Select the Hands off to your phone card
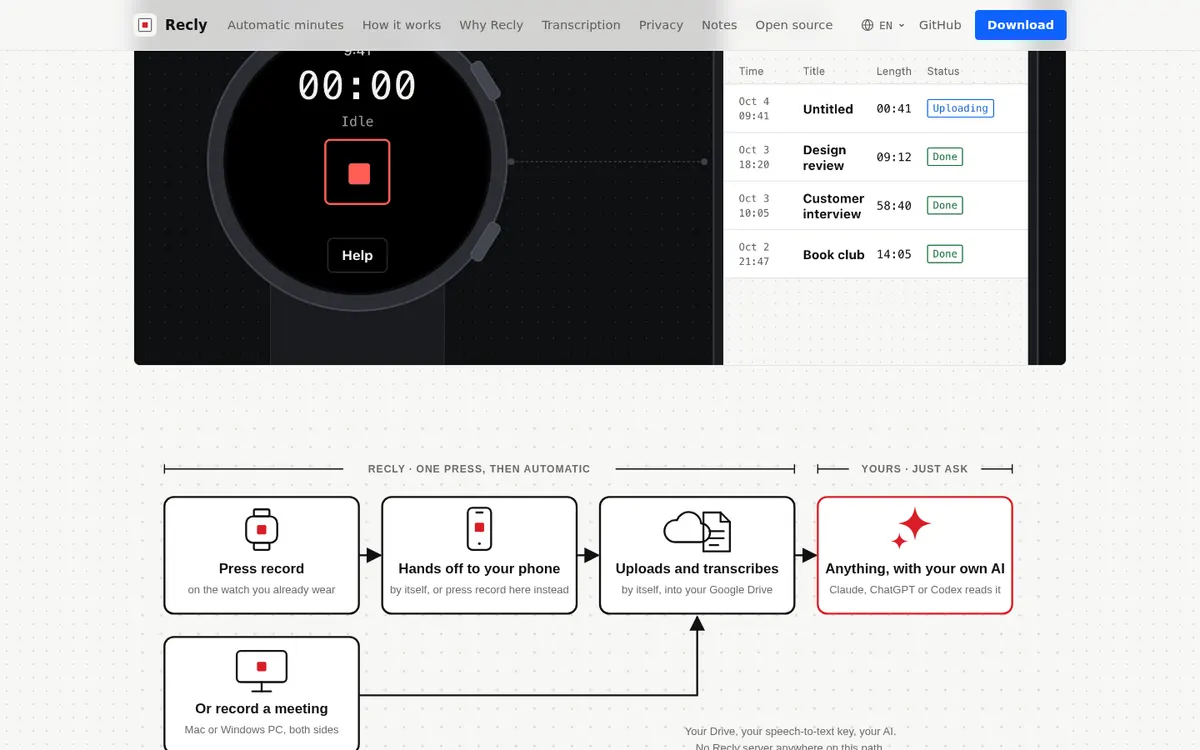Viewport: 1200px width, 750px height. point(479,555)
